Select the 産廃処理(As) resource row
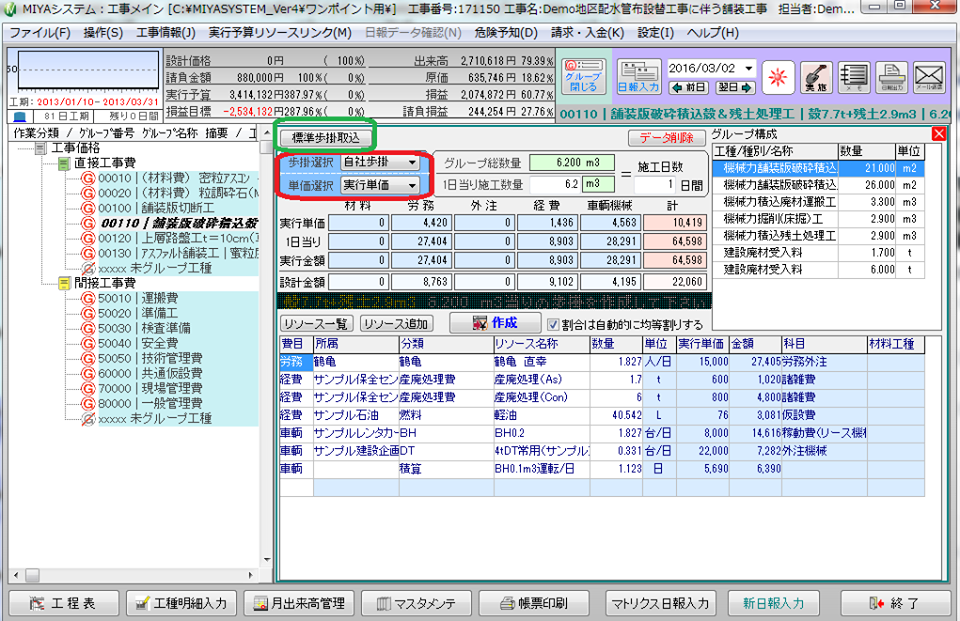This screenshot has height=621, width=960. point(601,380)
